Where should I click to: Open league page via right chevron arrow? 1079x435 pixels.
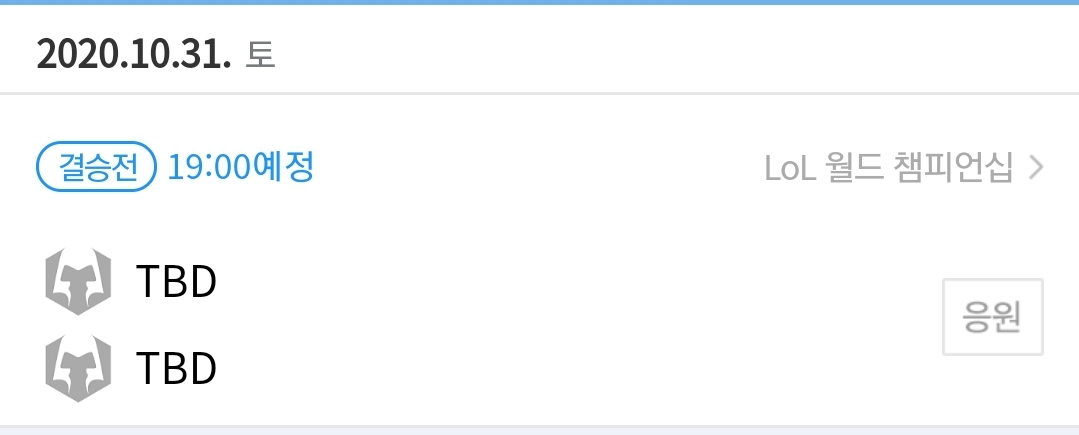click(x=1036, y=167)
